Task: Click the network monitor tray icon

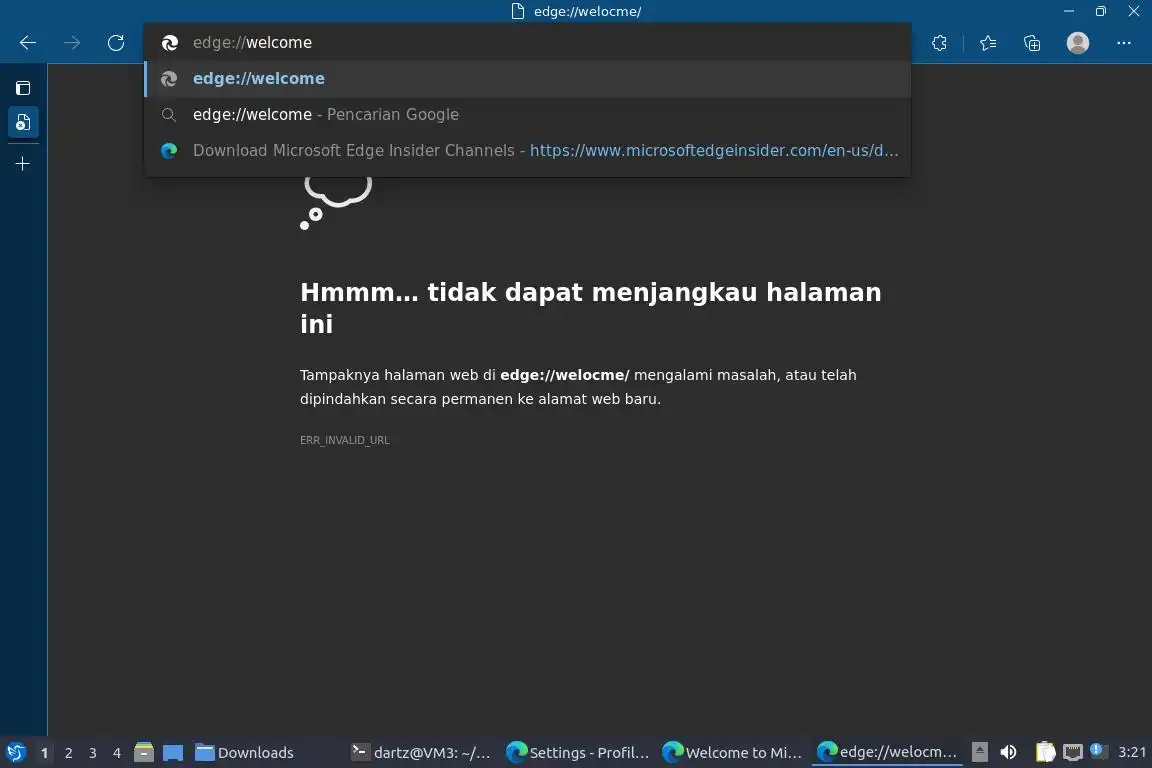Action: pos(1073,752)
